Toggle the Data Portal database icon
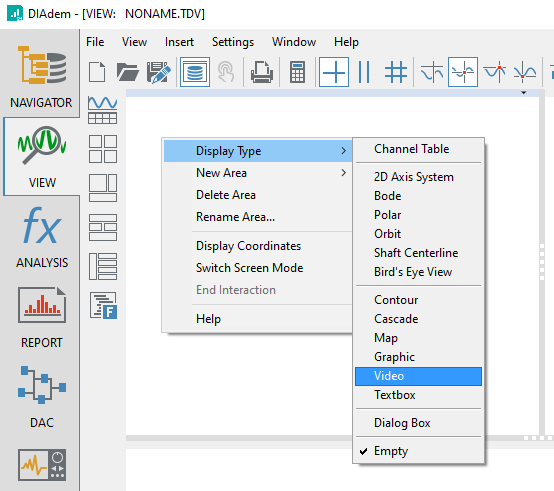Screen dimensions: 554x491 click(195, 72)
